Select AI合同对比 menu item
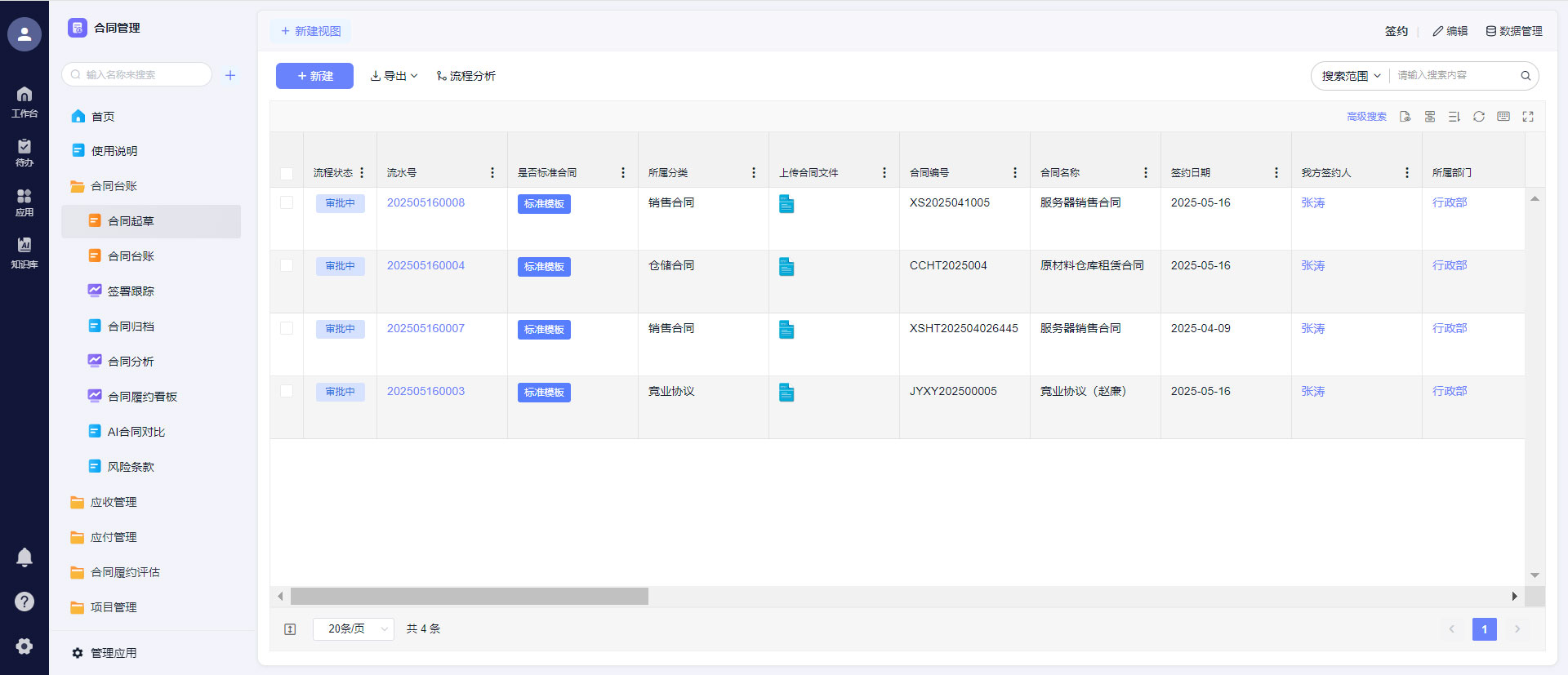This screenshot has width=1568, height=675. [x=136, y=432]
